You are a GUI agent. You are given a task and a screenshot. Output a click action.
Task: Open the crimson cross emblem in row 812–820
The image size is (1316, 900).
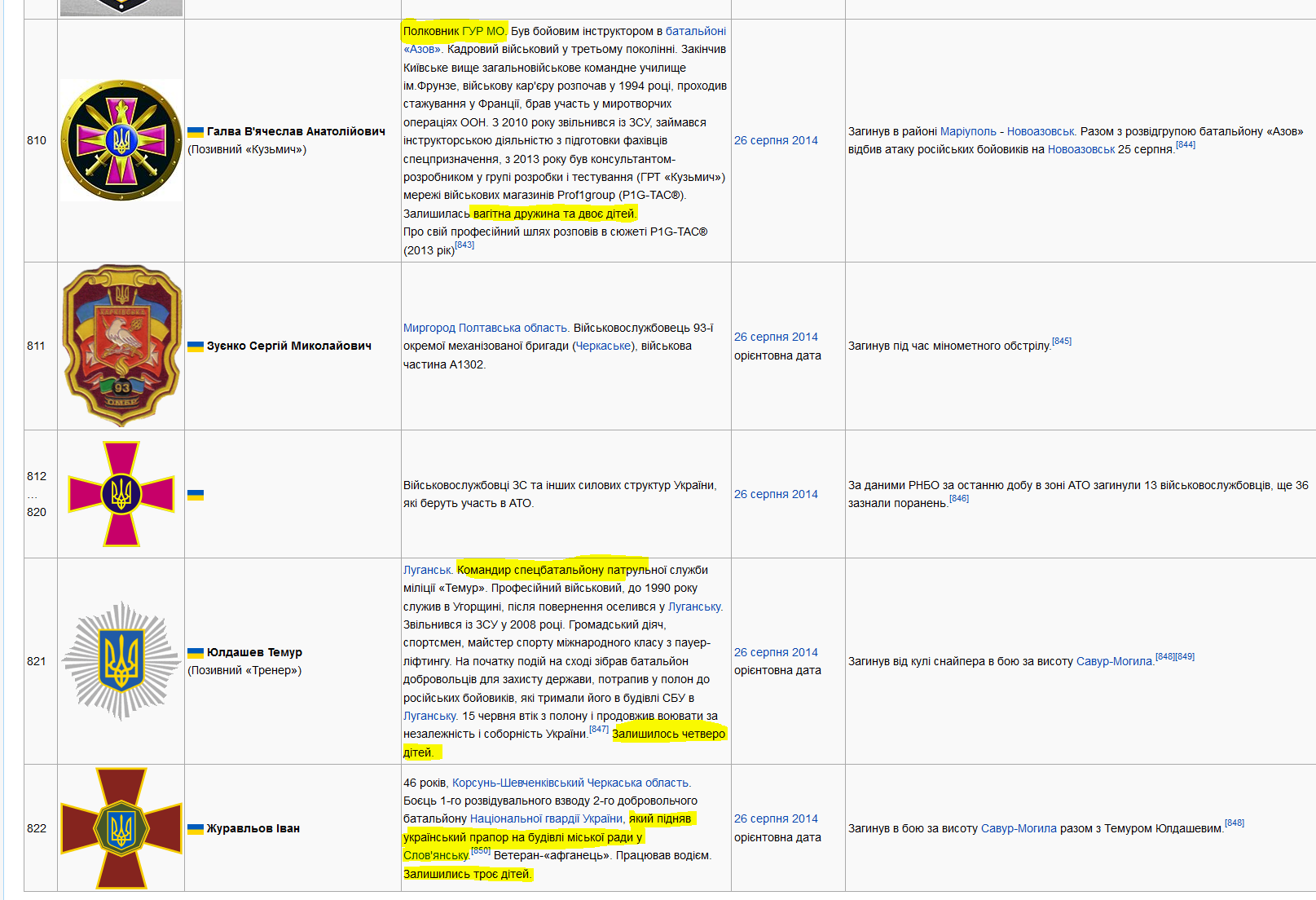coord(121,494)
